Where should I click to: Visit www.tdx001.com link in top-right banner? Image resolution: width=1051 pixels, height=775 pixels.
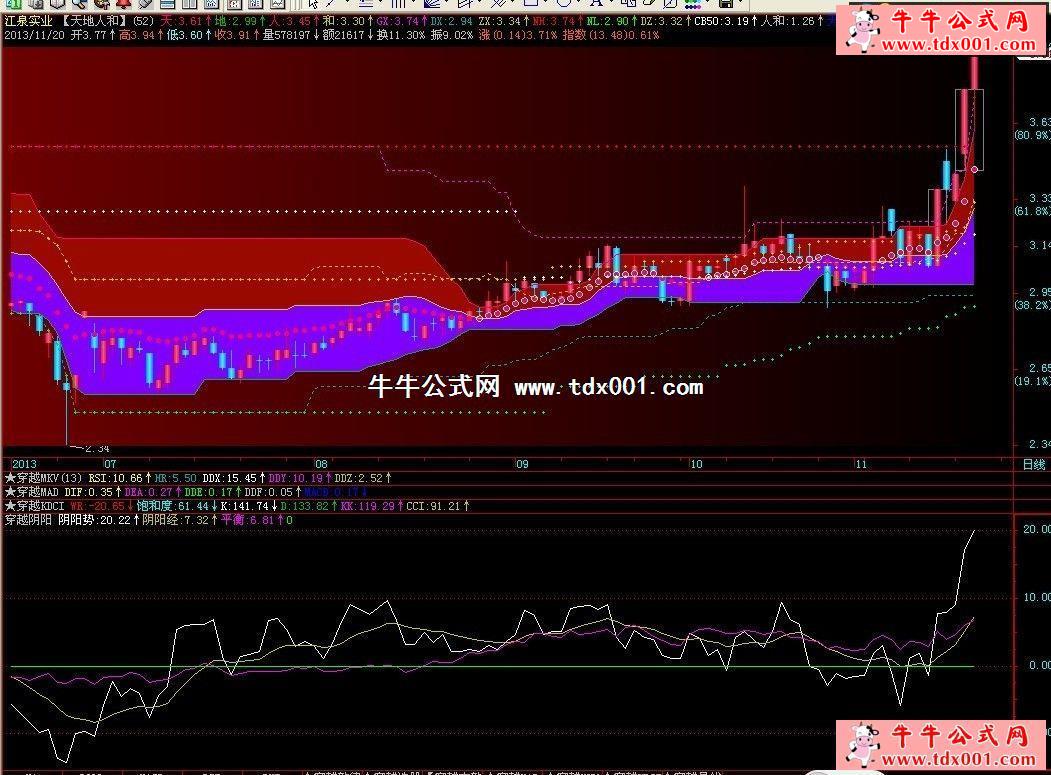[x=945, y=44]
